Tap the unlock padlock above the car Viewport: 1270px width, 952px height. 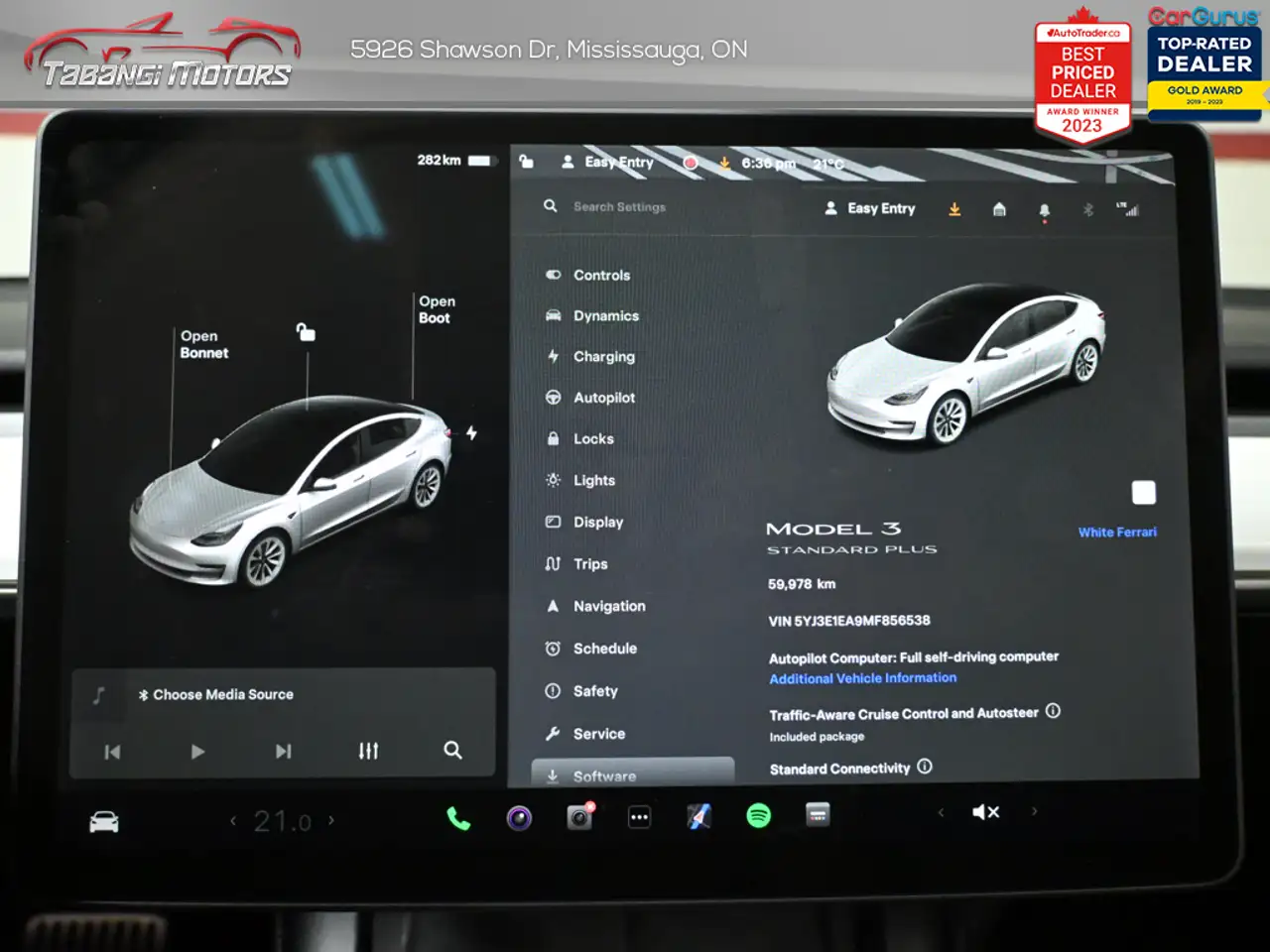pos(307,332)
